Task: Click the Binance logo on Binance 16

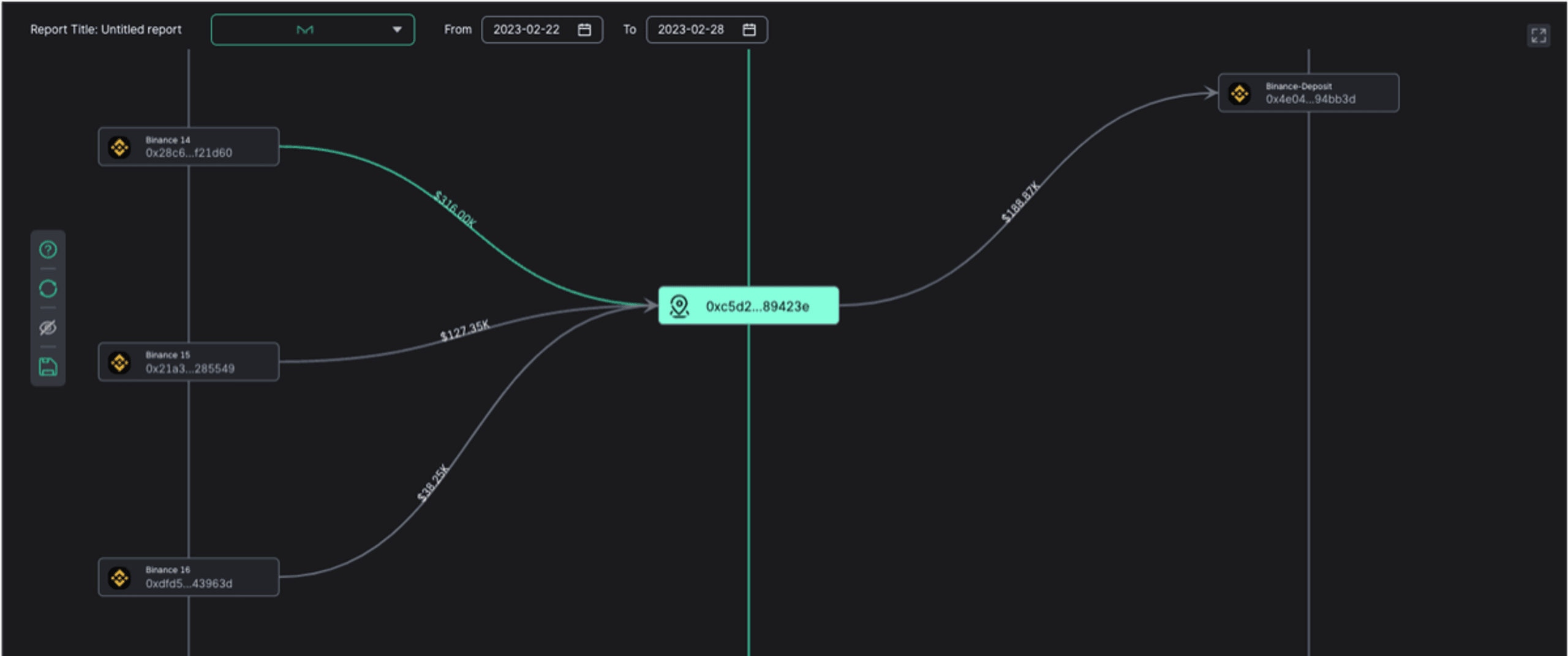Action: 119,578
